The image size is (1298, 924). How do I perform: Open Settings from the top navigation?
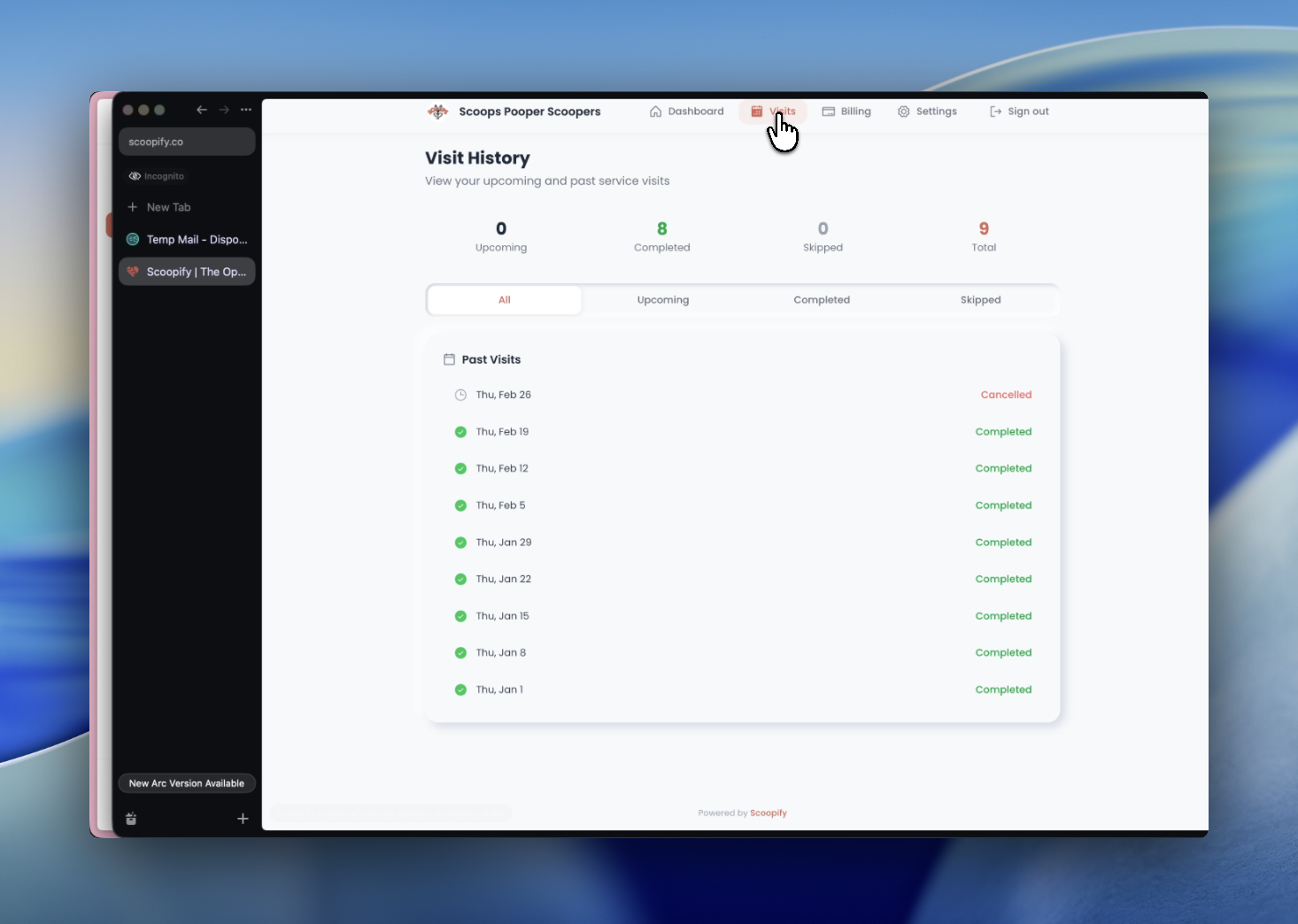tap(927, 112)
